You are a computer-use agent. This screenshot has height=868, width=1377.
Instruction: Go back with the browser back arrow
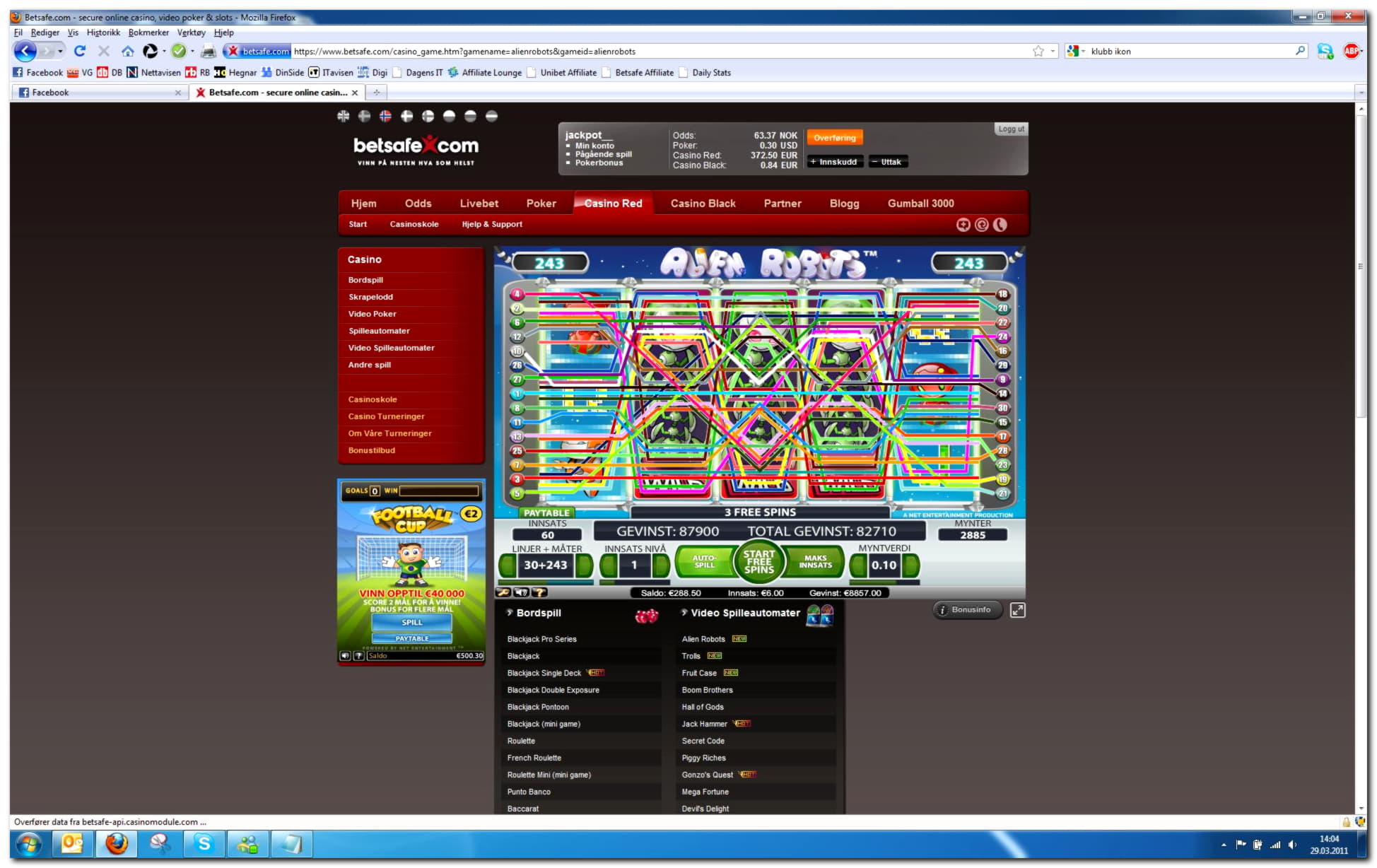[25, 51]
